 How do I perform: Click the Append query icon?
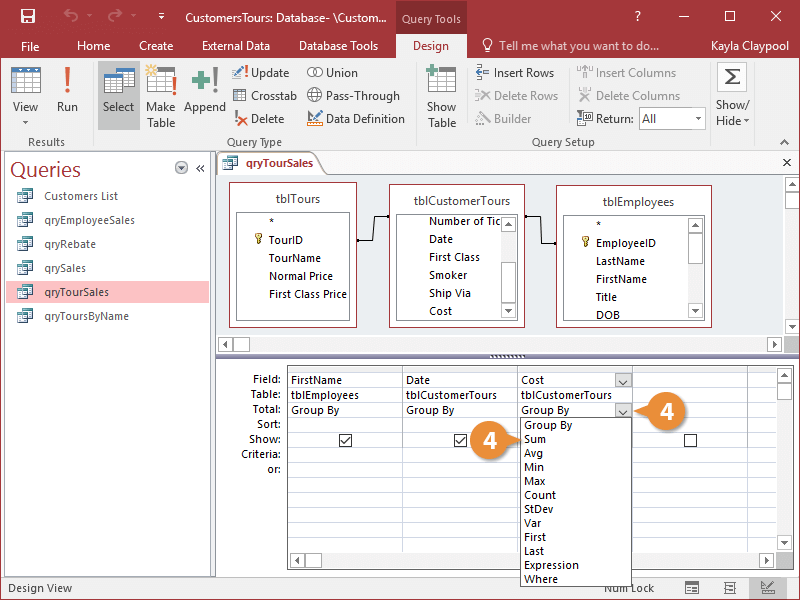204,88
